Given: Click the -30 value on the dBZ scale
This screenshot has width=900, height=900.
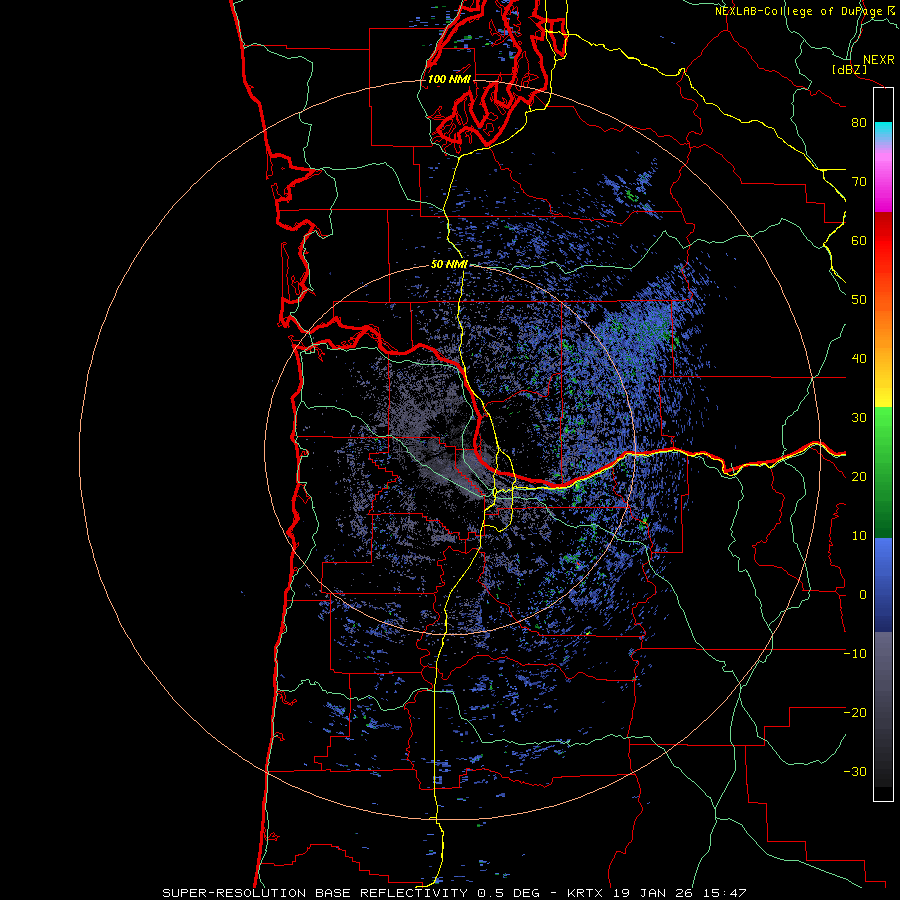Looking at the screenshot, I should [855, 771].
